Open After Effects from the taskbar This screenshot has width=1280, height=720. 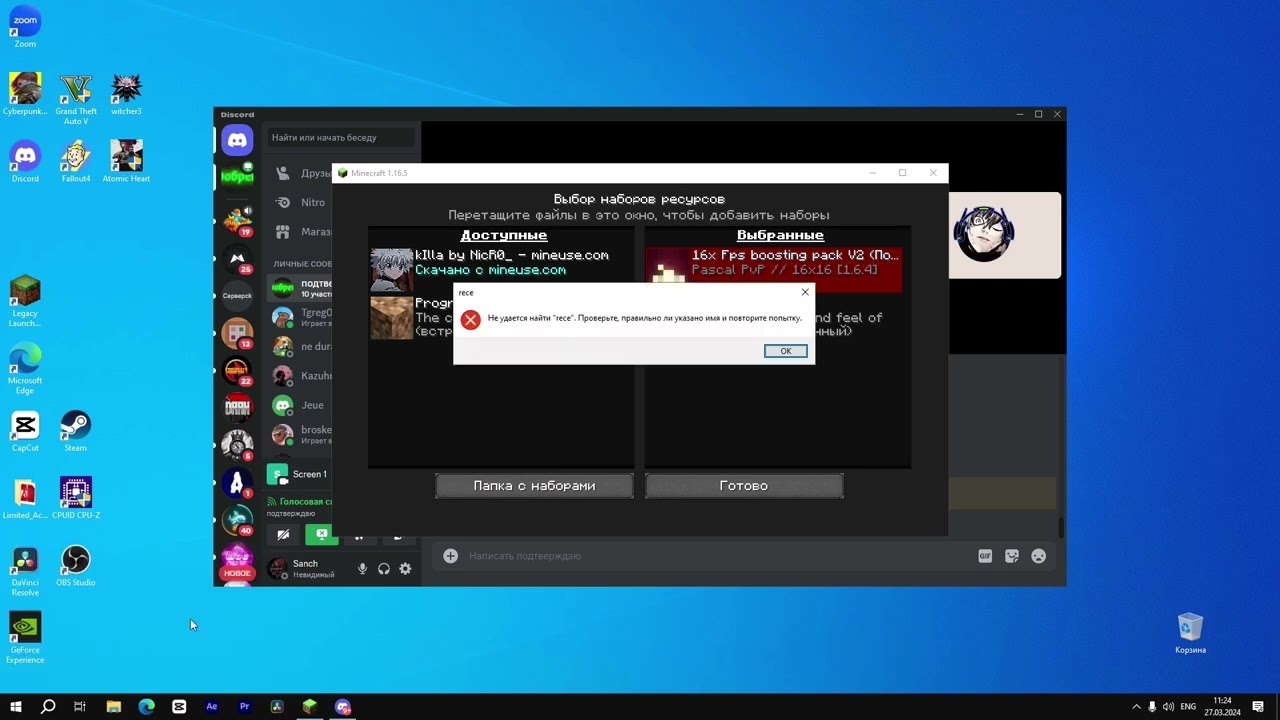pyautogui.click(x=211, y=707)
